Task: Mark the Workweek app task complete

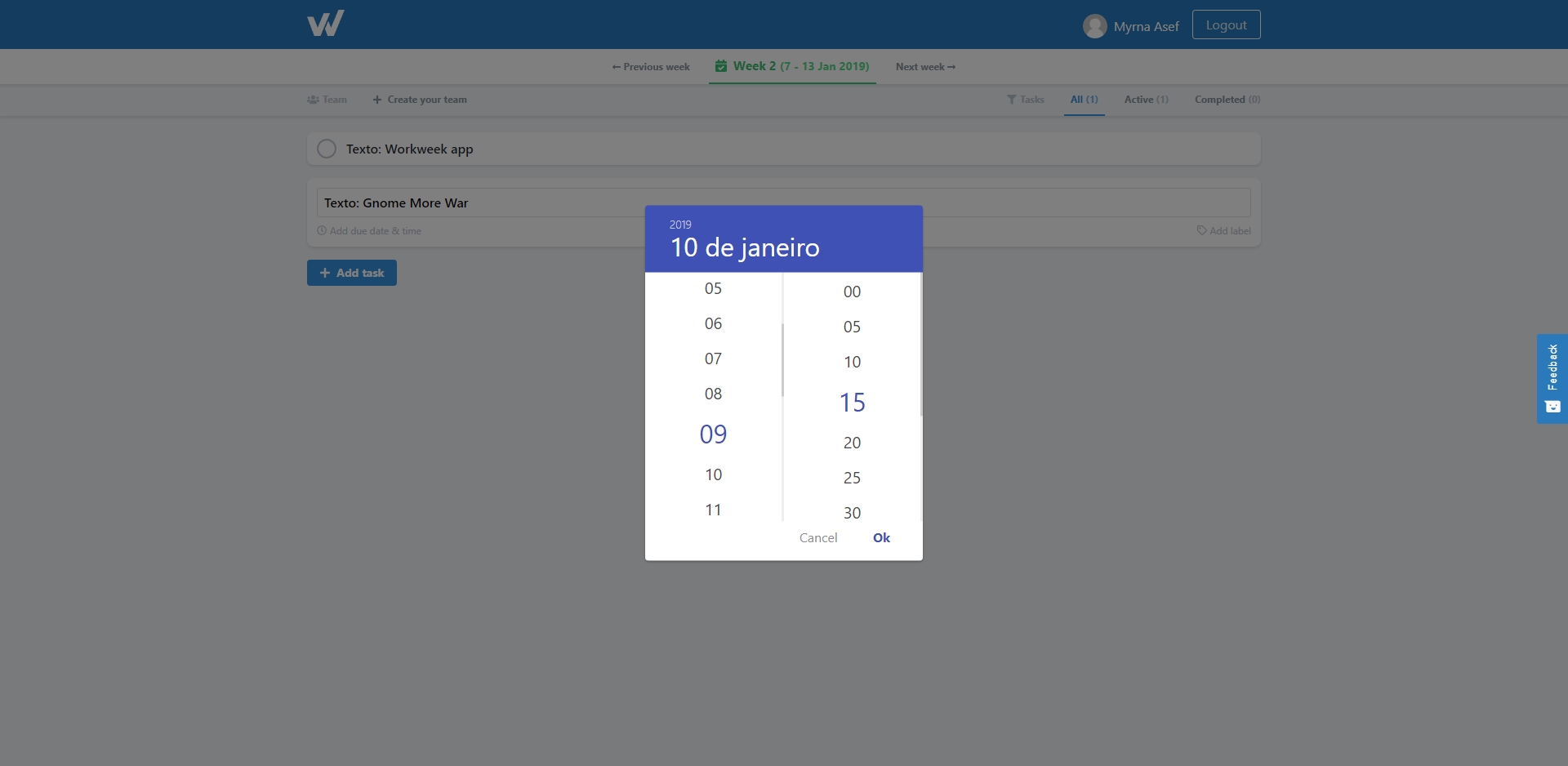Action: 325,149
